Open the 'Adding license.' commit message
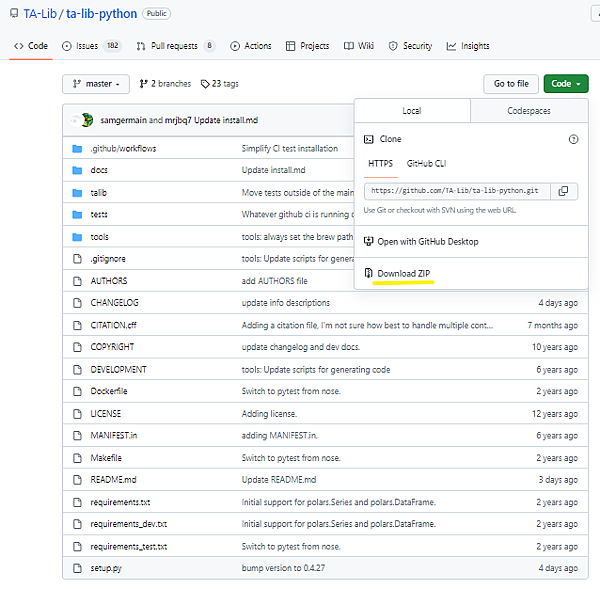The width and height of the screenshot is (600, 589). pyautogui.click(x=269, y=414)
